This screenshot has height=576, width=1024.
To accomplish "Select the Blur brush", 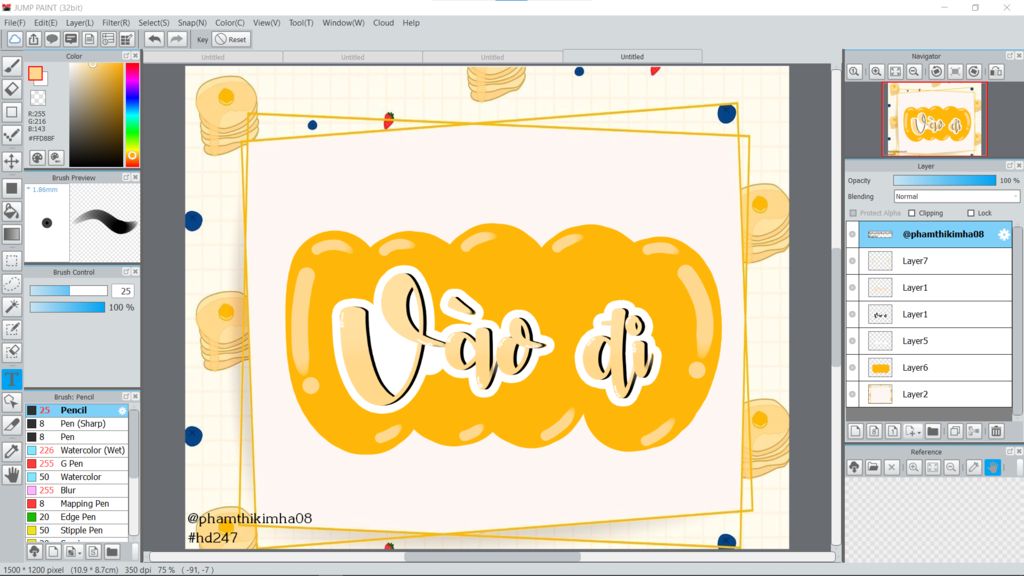I will pyautogui.click(x=77, y=490).
